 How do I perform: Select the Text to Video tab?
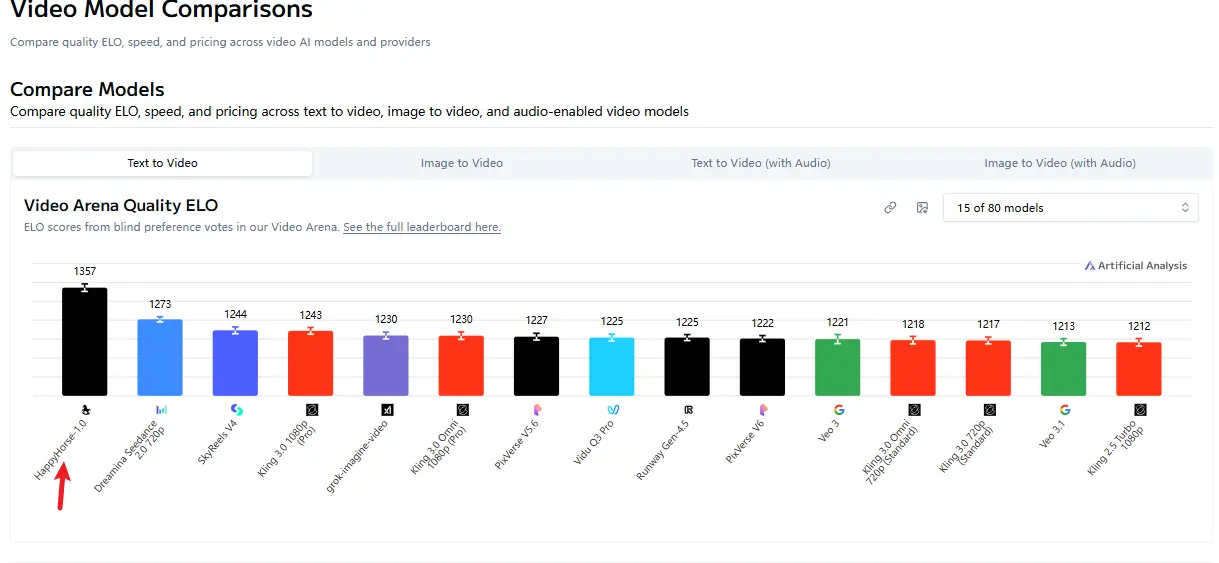click(x=163, y=163)
